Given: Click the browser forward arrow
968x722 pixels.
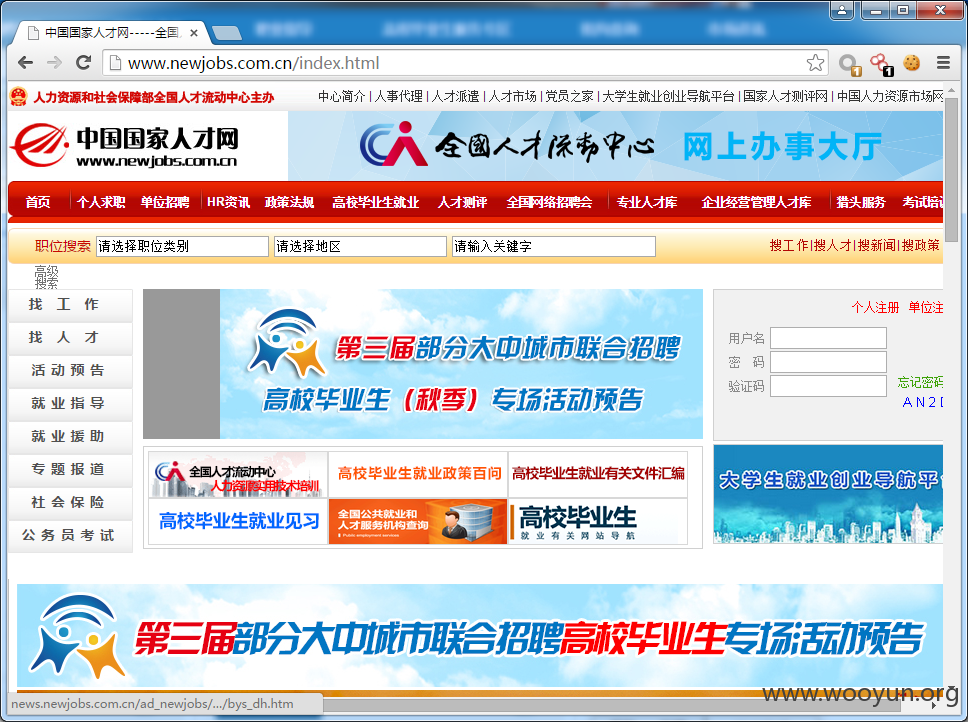Looking at the screenshot, I should click(54, 62).
